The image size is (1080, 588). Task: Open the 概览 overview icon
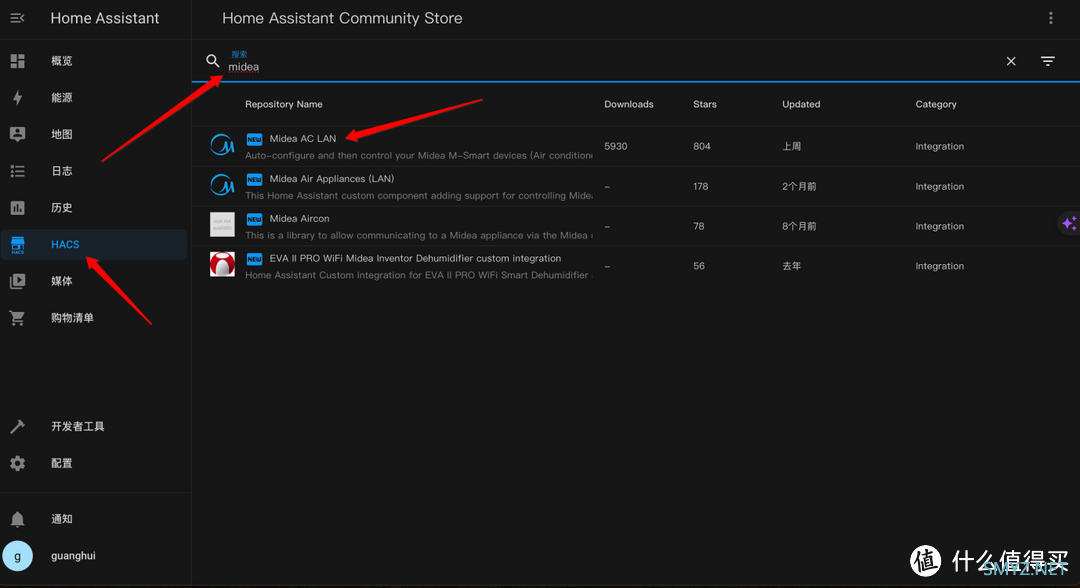click(17, 61)
